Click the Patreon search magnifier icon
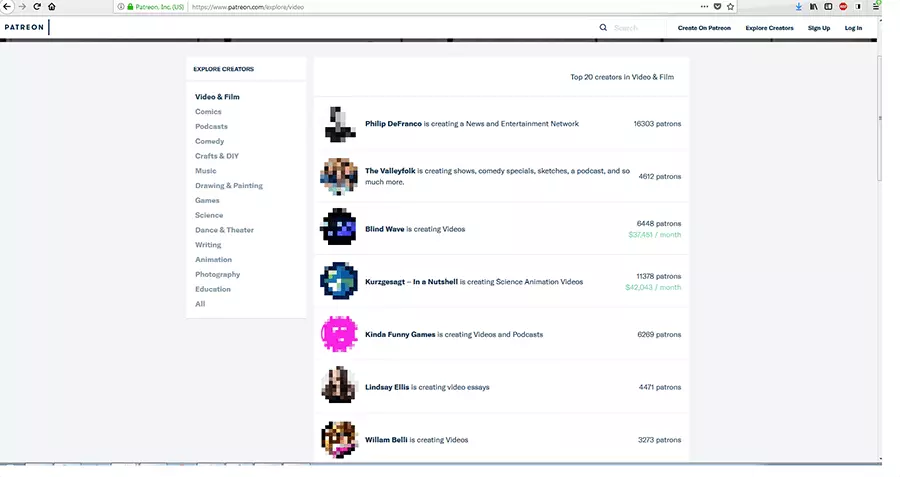 (603, 28)
